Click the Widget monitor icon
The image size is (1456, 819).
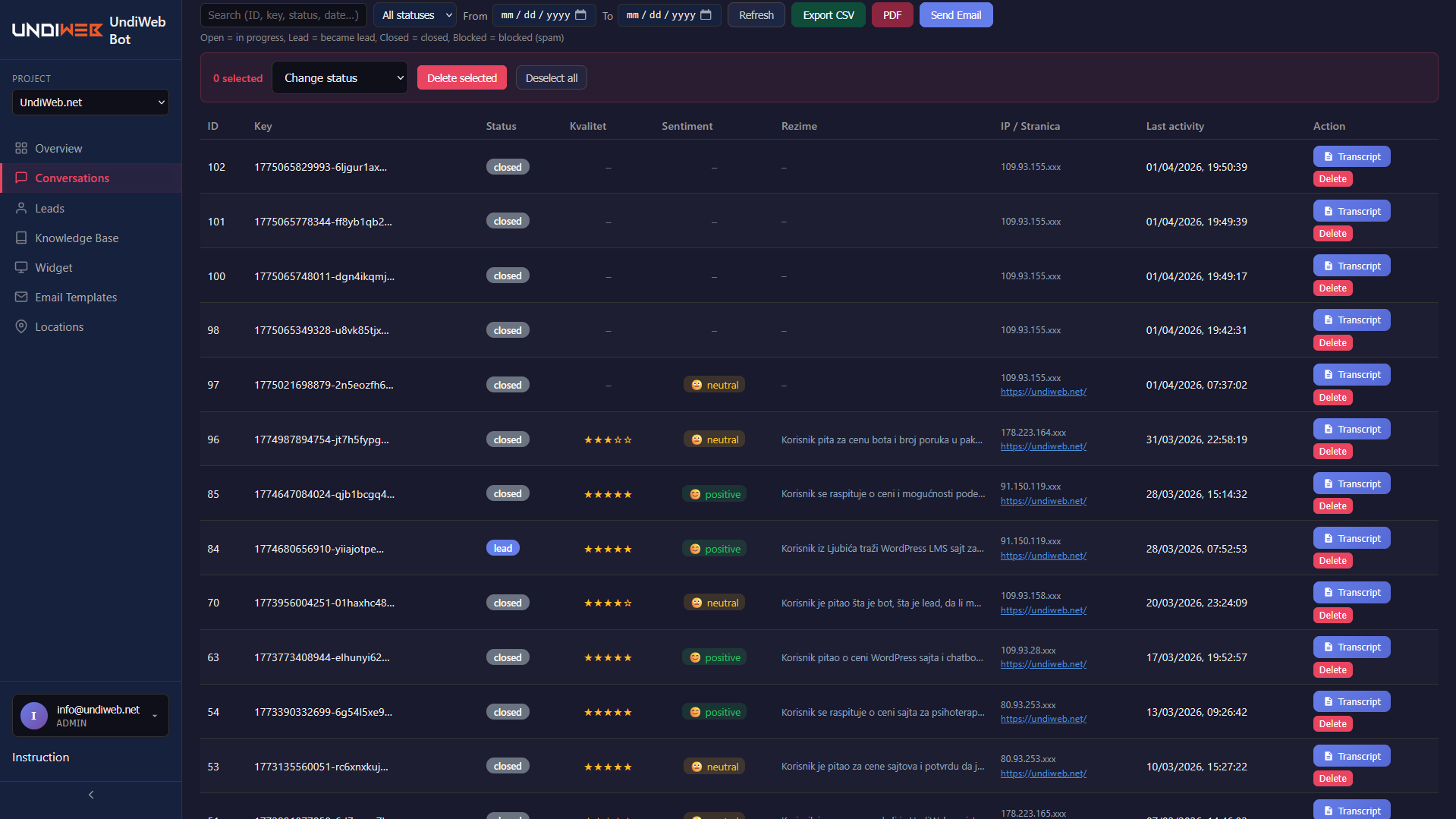pos(21,267)
